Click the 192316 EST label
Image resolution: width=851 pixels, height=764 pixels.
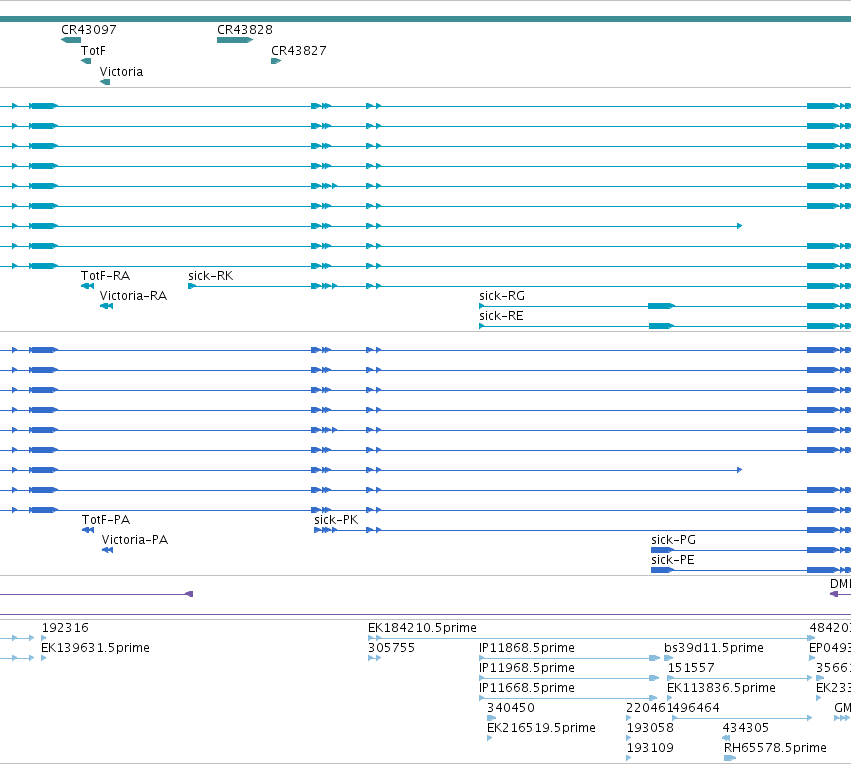65,628
